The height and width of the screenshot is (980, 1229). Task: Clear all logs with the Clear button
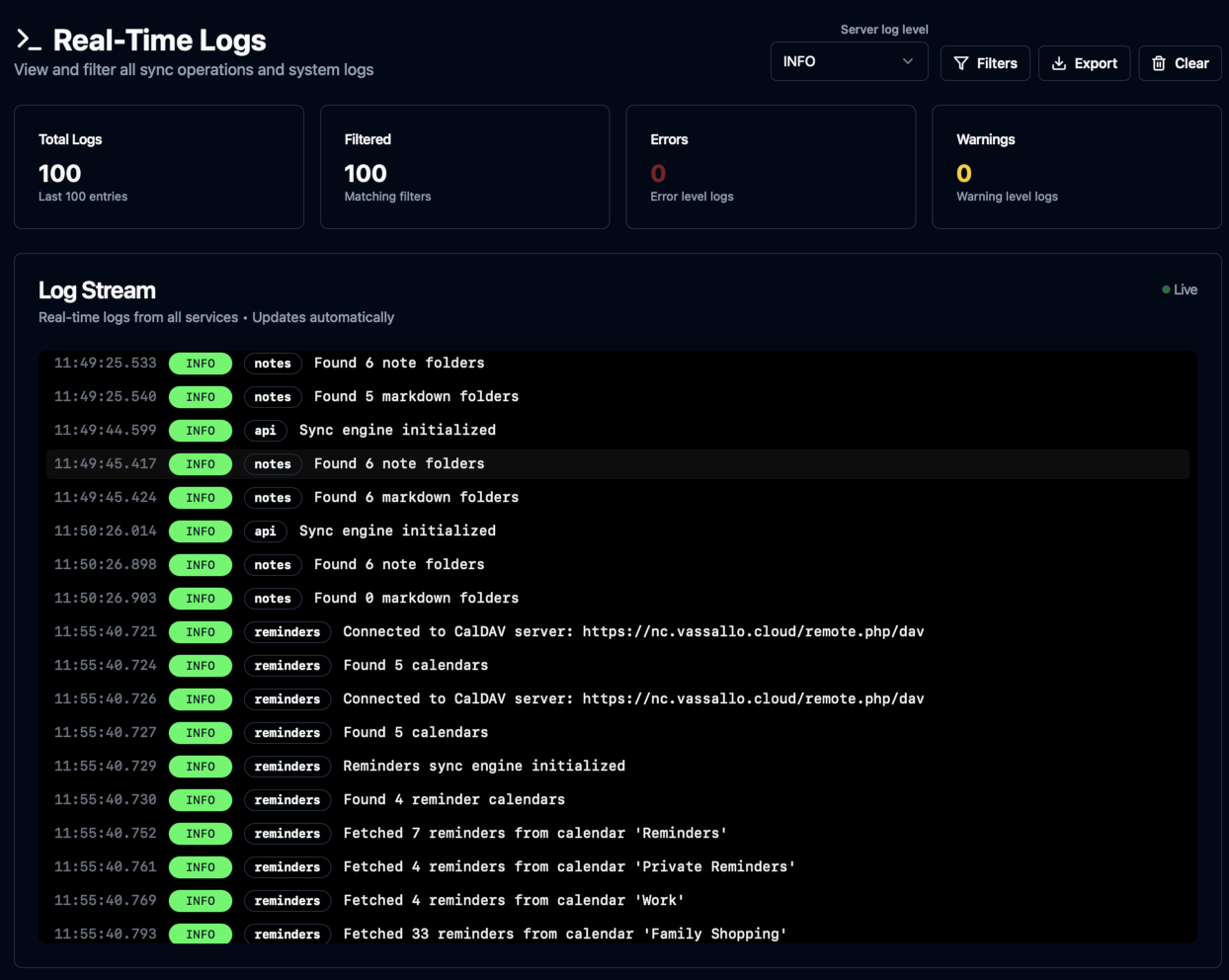1180,63
